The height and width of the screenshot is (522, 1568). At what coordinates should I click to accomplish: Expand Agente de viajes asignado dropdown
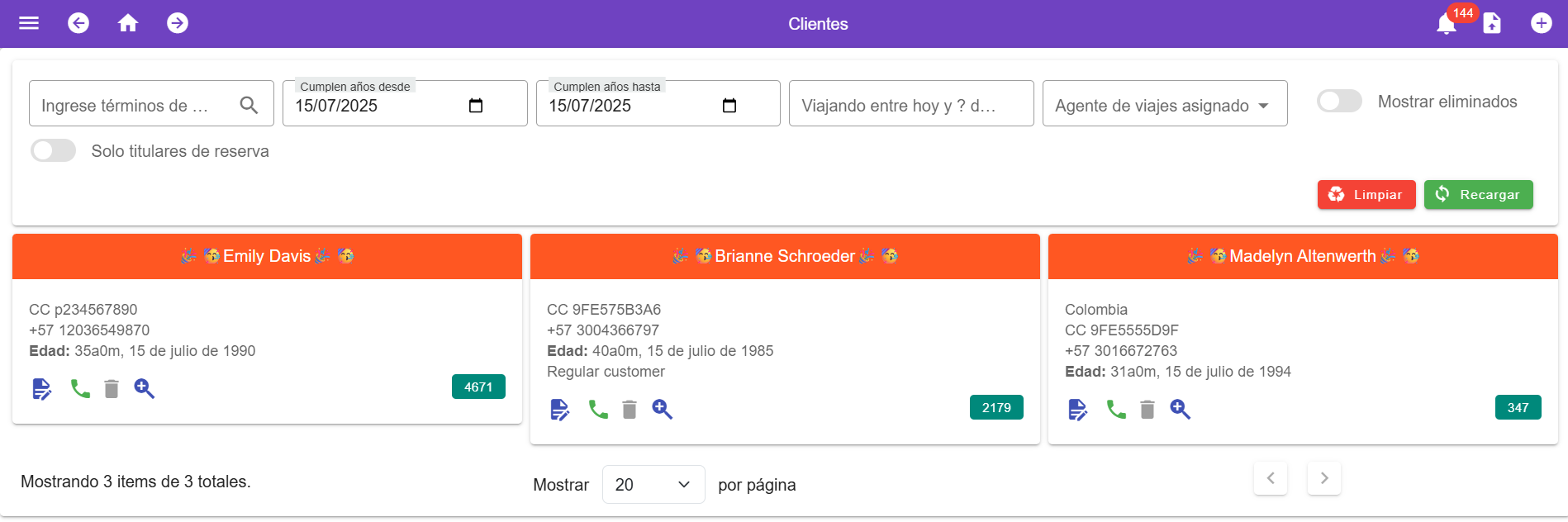pyautogui.click(x=1164, y=104)
